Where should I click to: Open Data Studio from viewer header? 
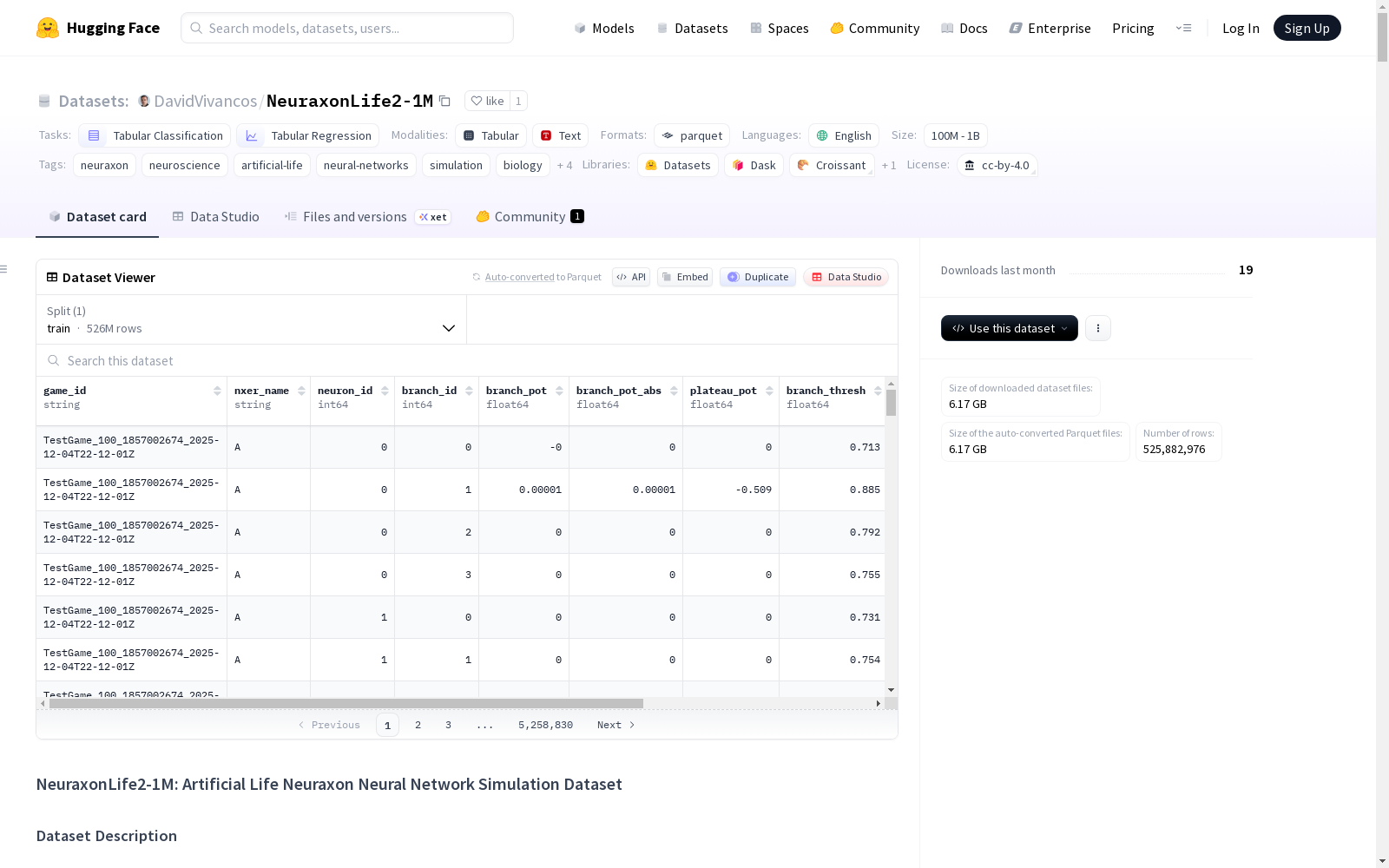[846, 277]
